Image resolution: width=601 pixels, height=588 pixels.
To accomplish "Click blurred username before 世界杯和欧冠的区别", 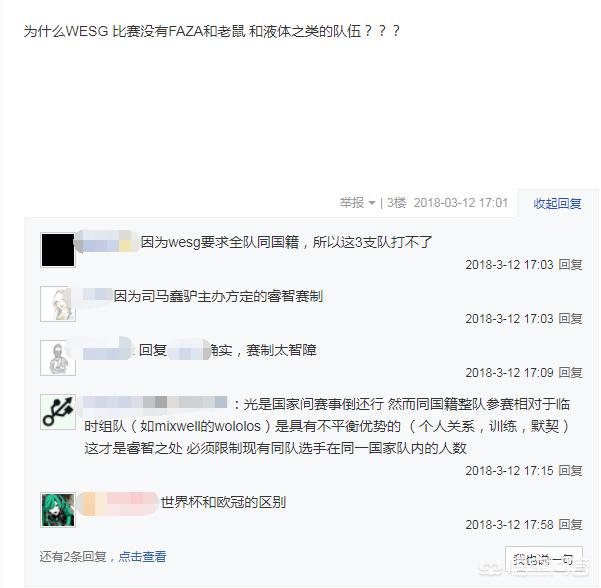I will [117, 503].
